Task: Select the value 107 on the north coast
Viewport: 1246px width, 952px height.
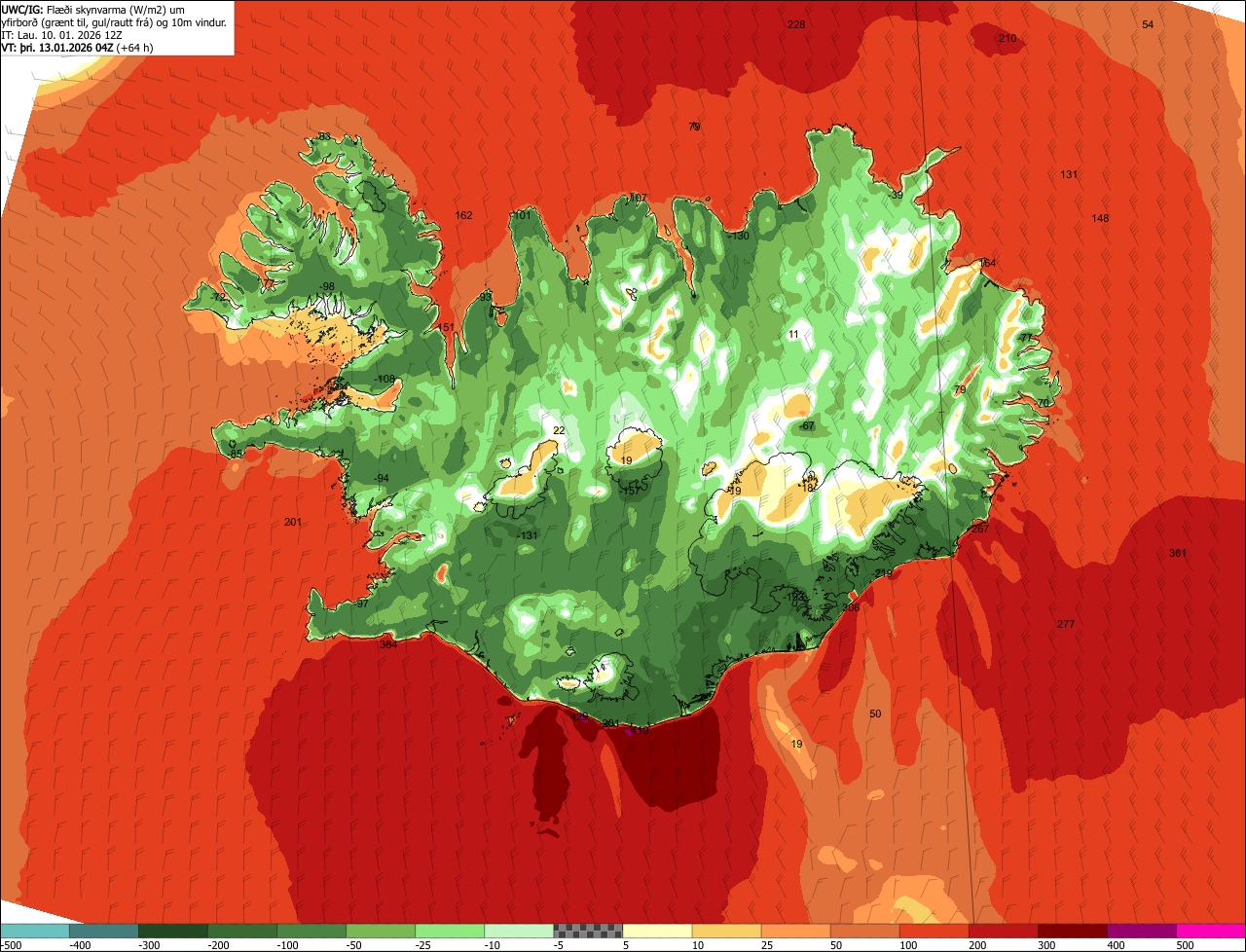Action: pos(639,198)
